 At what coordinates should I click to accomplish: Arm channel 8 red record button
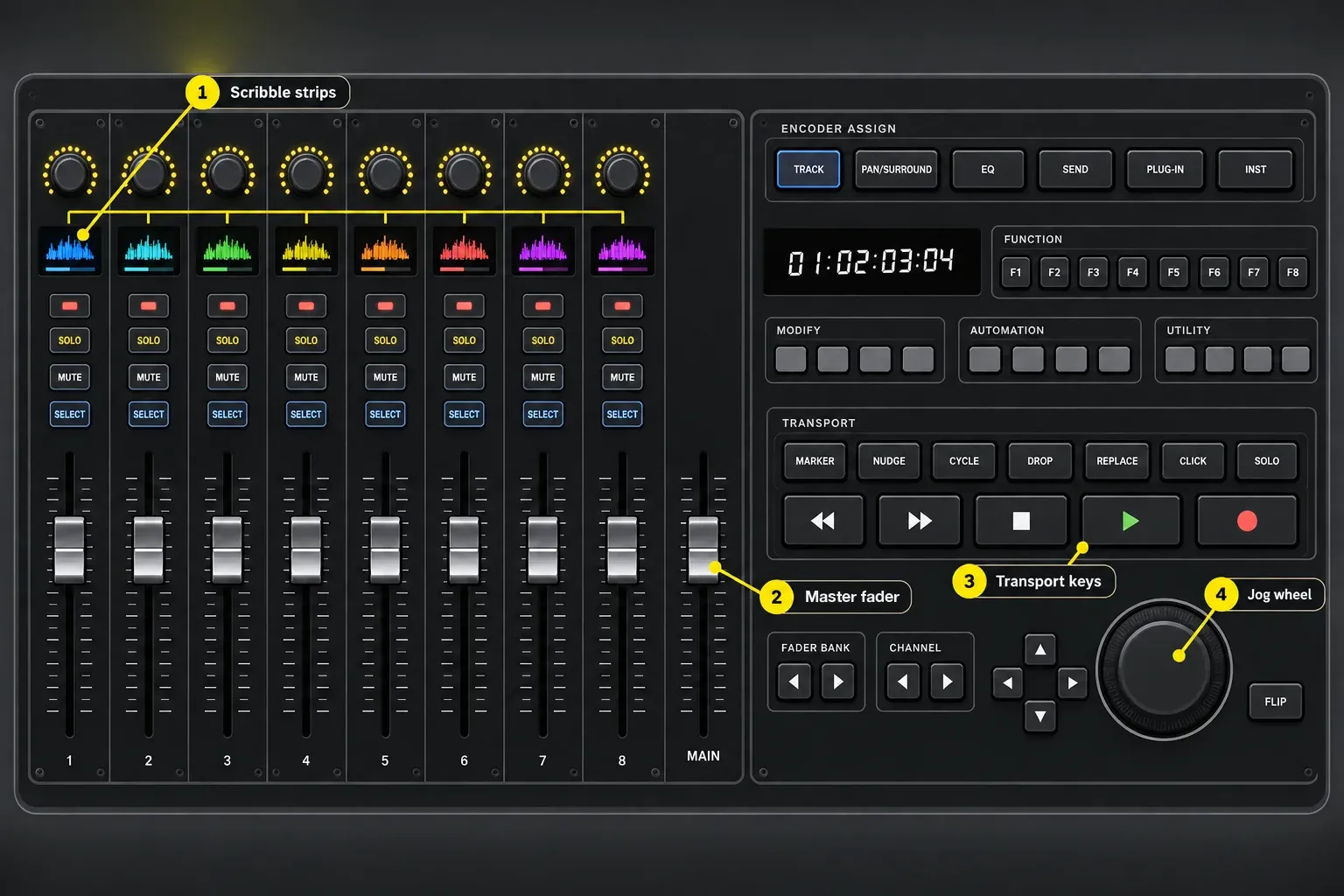622,305
